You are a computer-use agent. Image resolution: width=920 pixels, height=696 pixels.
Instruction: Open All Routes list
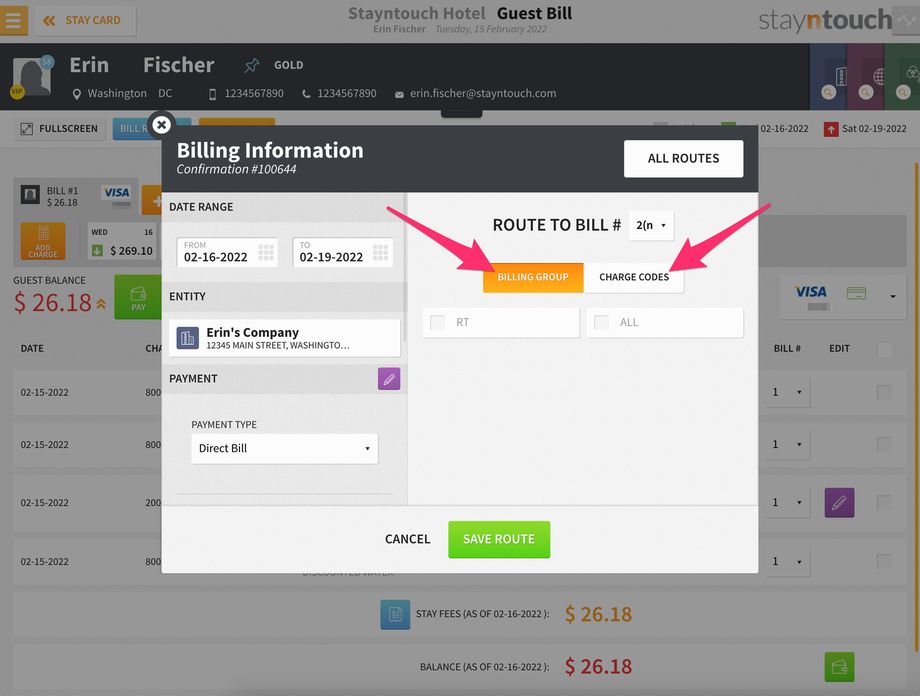683,158
